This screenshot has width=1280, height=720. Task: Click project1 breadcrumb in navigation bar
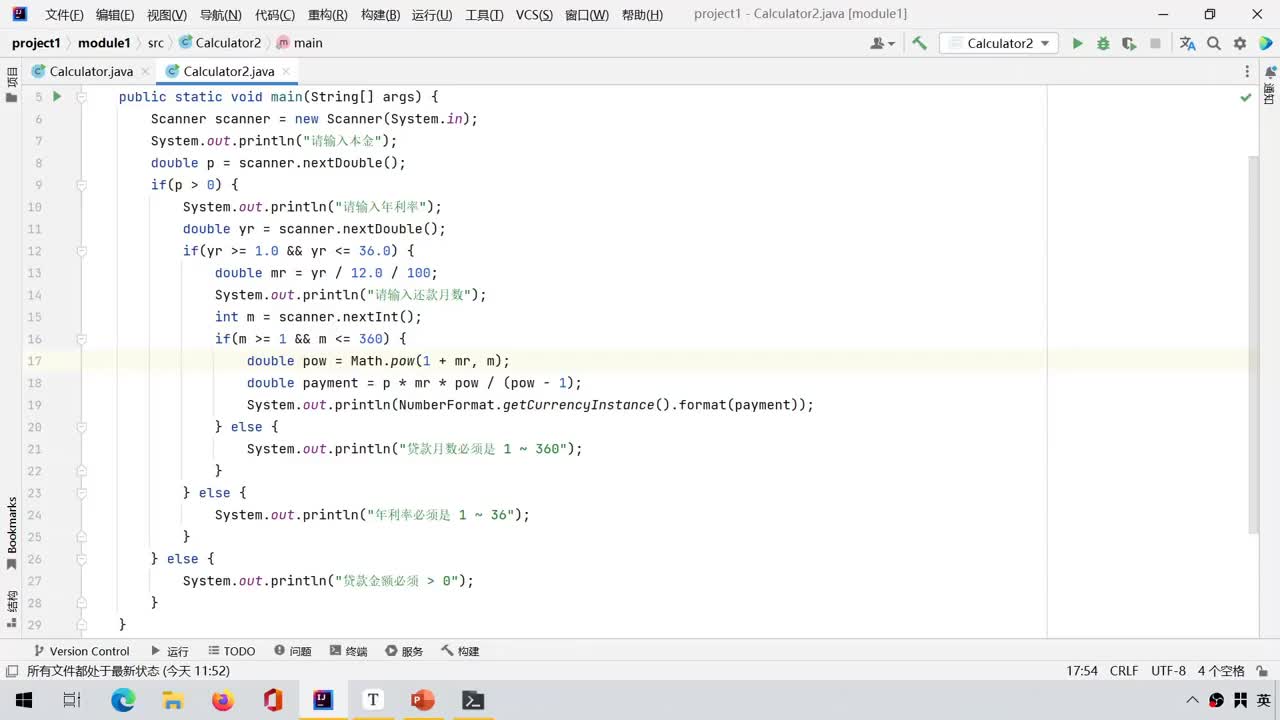(x=36, y=43)
